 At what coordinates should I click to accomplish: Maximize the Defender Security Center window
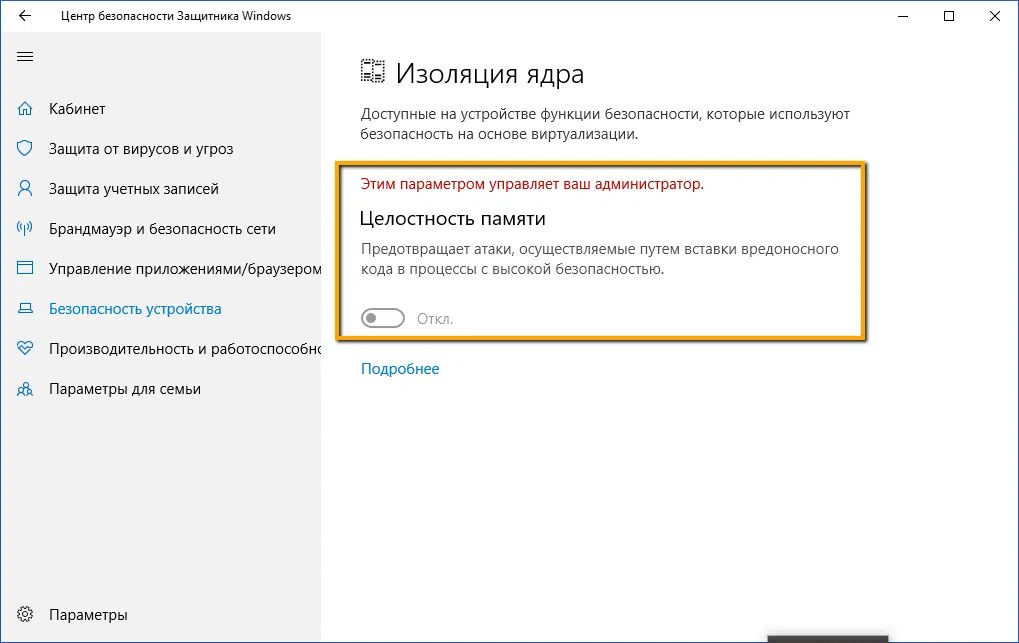[949, 16]
